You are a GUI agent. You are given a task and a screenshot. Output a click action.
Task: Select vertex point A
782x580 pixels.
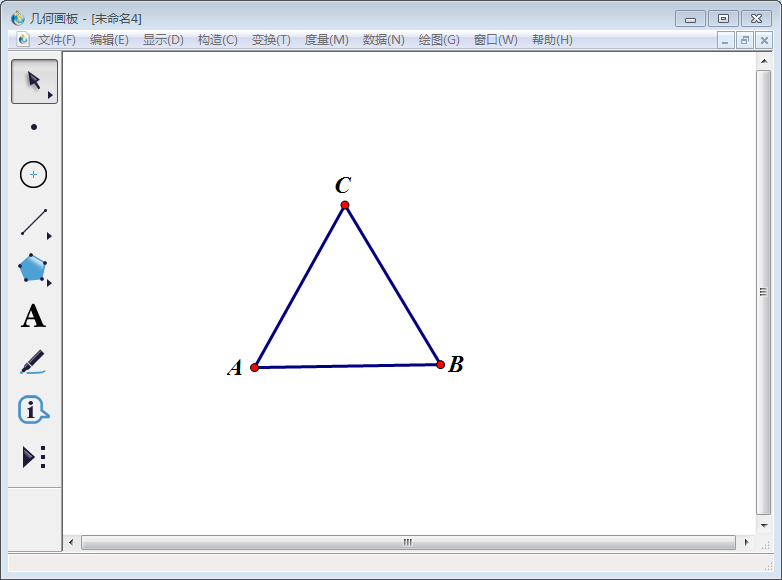click(254, 368)
